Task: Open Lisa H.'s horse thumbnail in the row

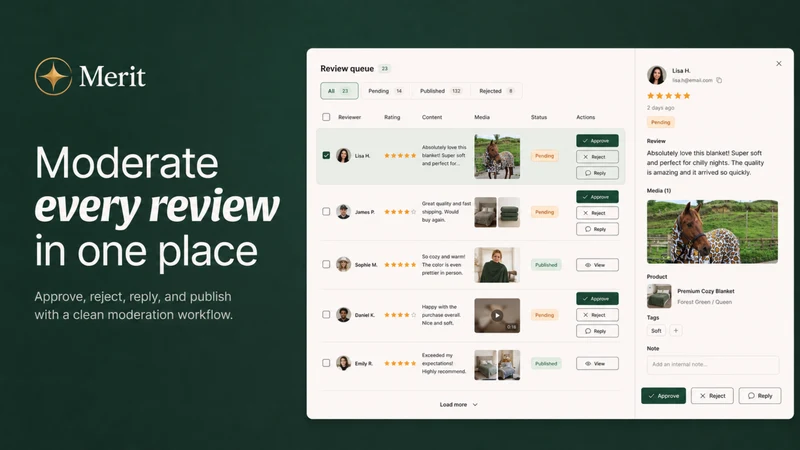Action: 497,157
